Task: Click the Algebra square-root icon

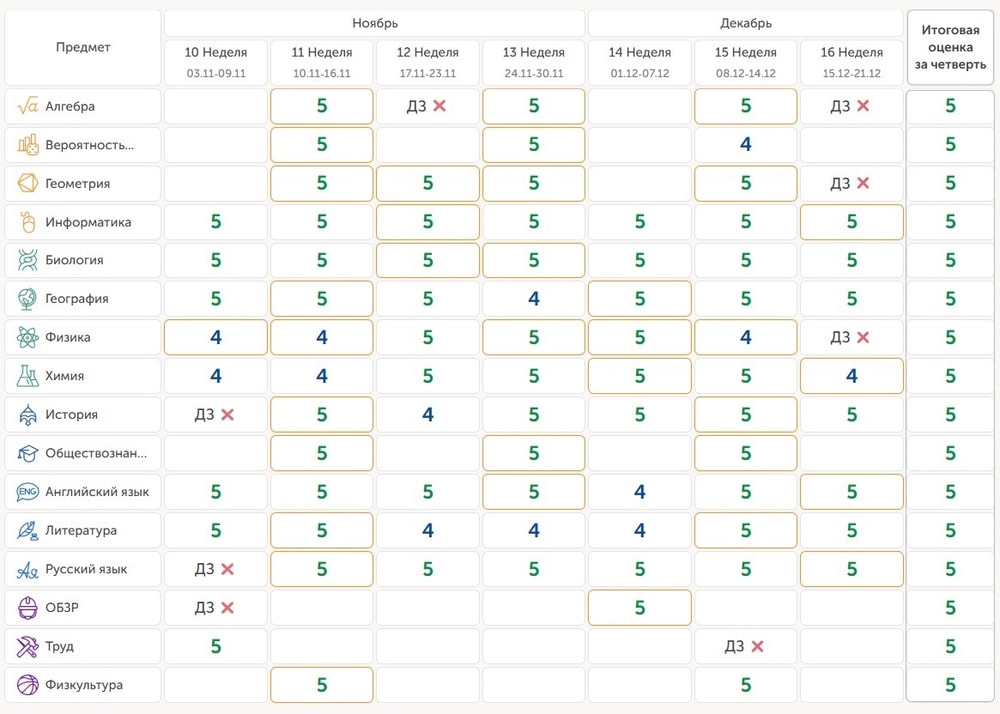Action: point(28,106)
